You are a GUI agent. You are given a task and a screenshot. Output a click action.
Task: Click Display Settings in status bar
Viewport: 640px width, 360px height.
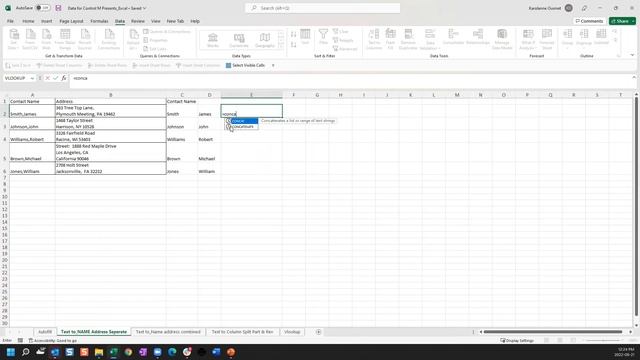(x=517, y=340)
